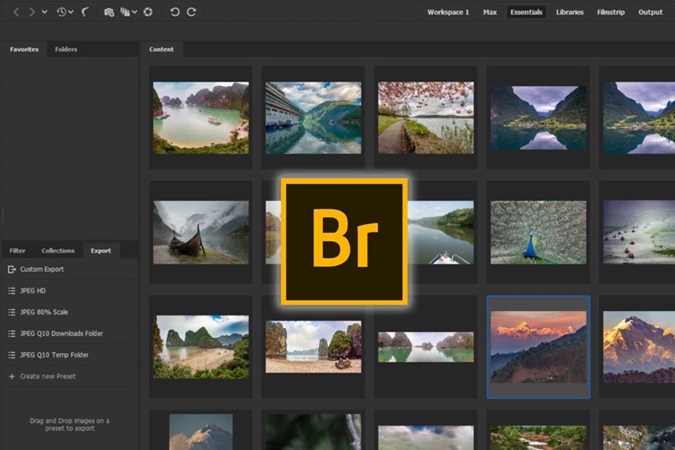The height and width of the screenshot is (450, 675).
Task: Select the peacock thumbnail
Action: click(x=538, y=232)
